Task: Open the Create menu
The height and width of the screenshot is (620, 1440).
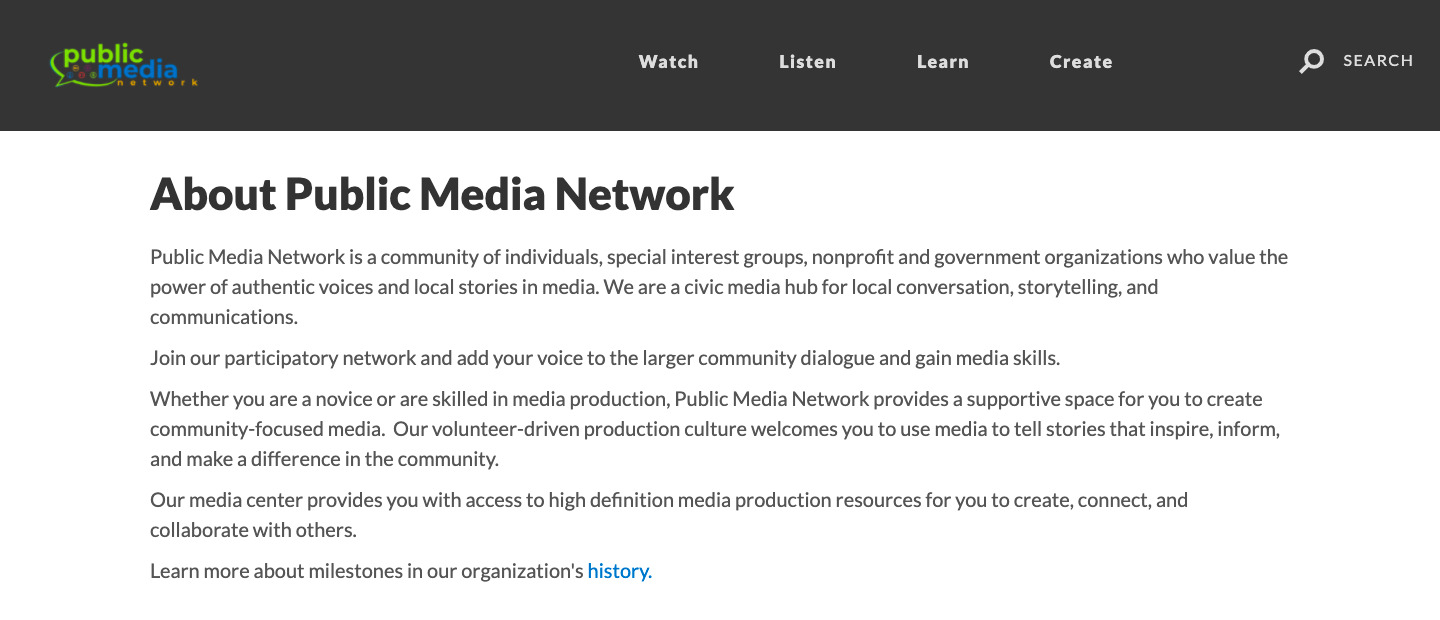Action: click(x=1081, y=62)
